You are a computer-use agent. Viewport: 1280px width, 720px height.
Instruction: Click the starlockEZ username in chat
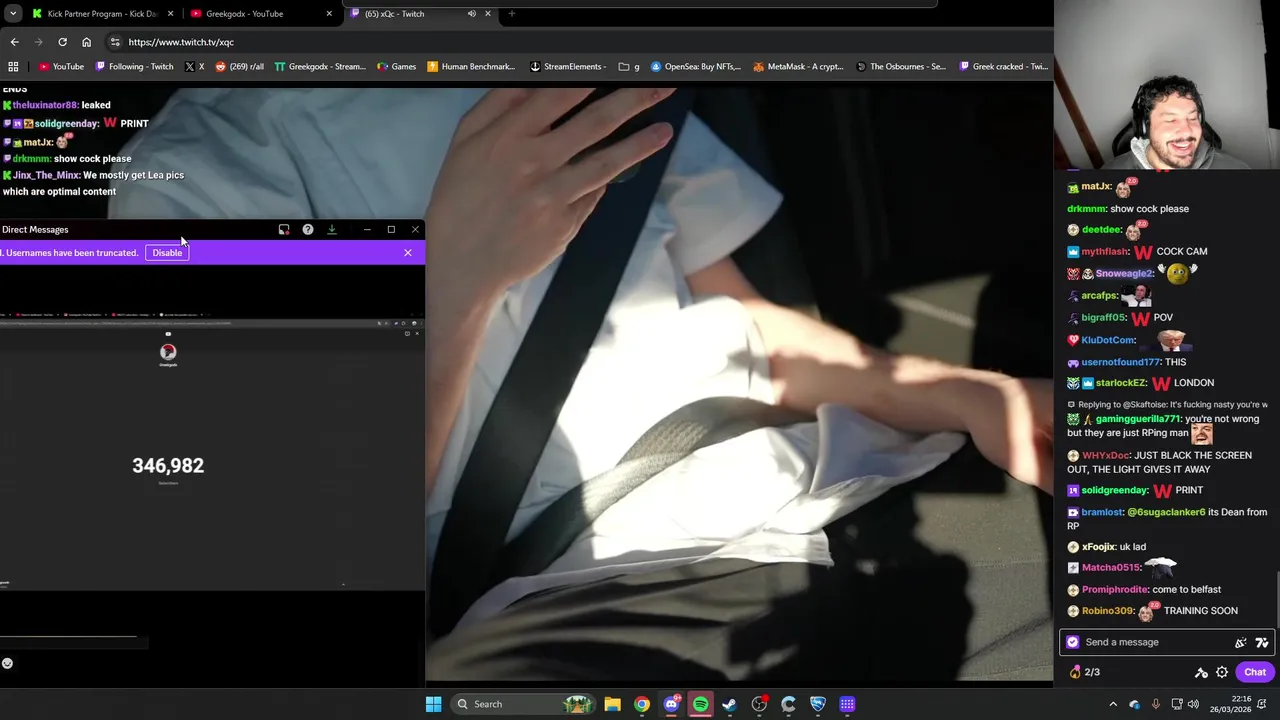(1121, 383)
